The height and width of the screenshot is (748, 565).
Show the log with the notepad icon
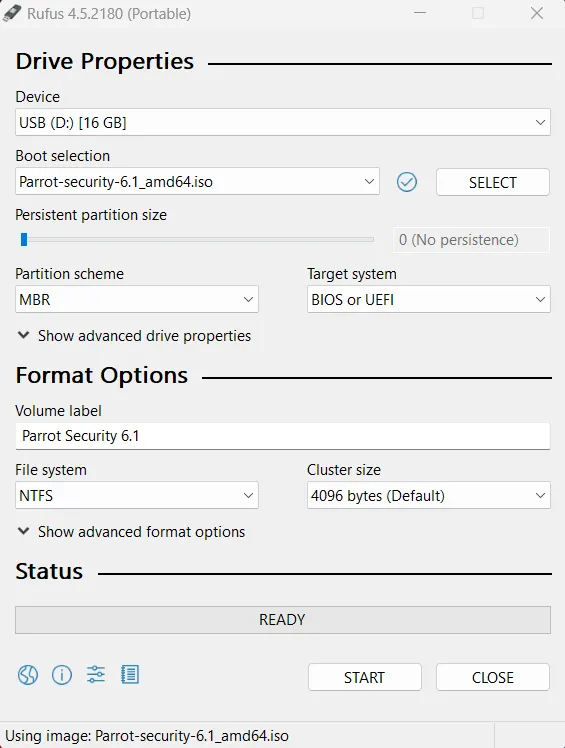click(129, 675)
